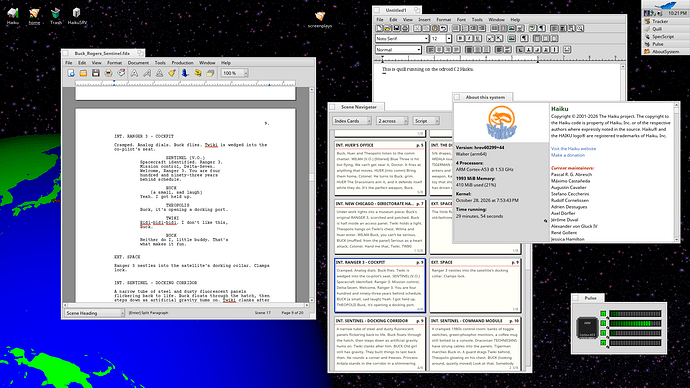Toggle Bold in Quill formatting toolbar
This screenshot has height=388, width=690.
[461, 38]
